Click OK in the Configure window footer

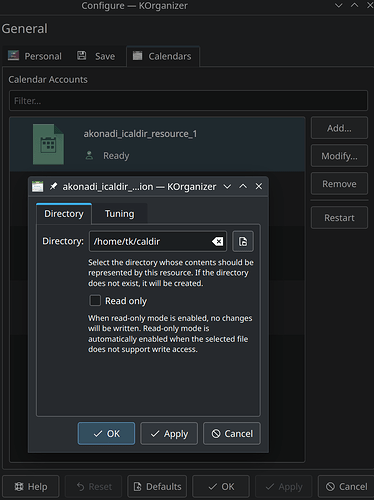tap(221, 486)
